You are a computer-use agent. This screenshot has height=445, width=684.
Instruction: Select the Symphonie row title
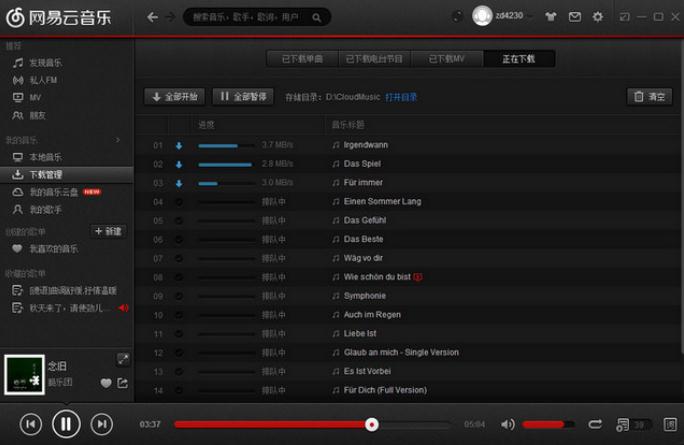click(x=365, y=296)
